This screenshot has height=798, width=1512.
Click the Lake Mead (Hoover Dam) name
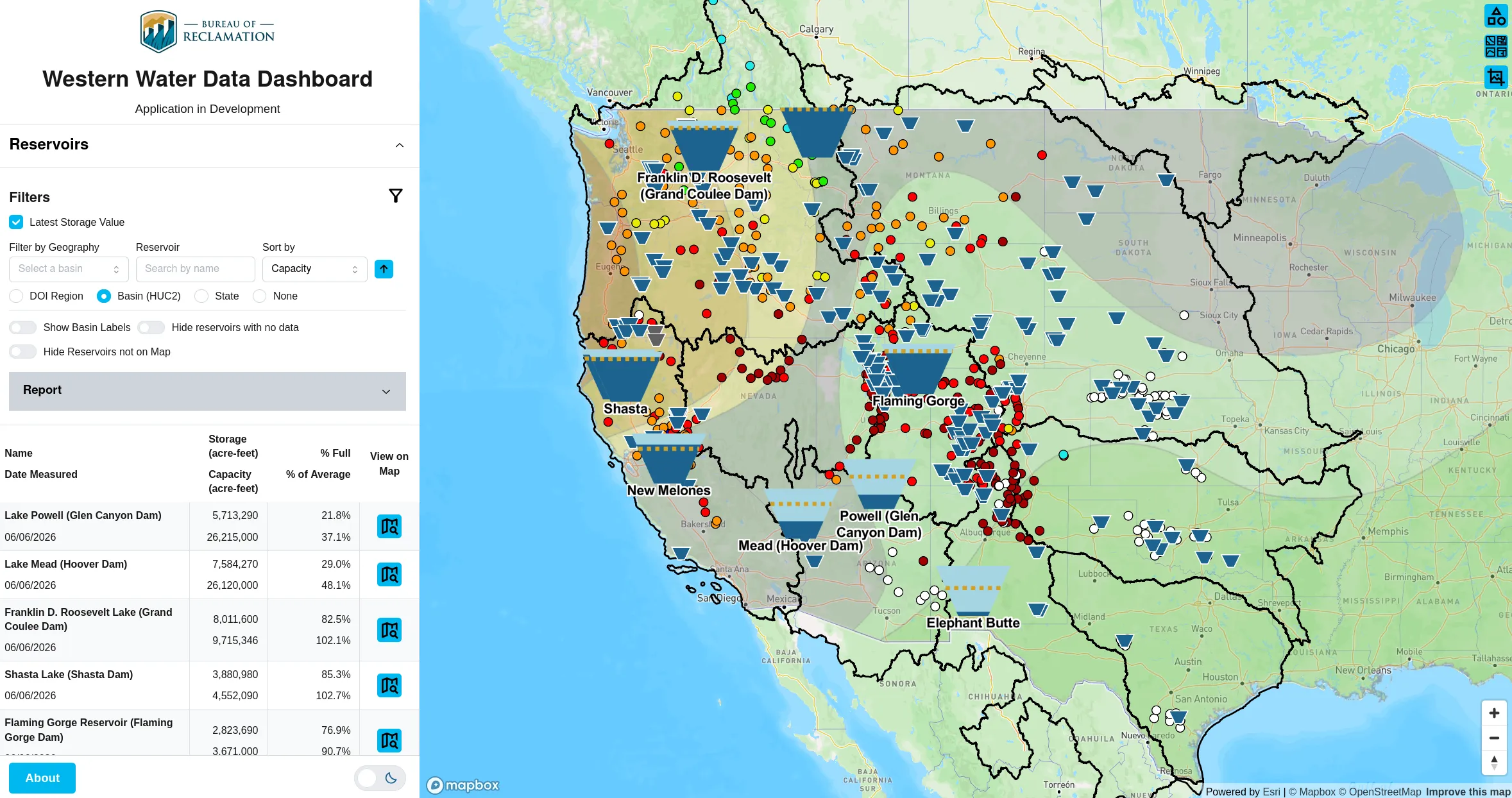tap(65, 565)
